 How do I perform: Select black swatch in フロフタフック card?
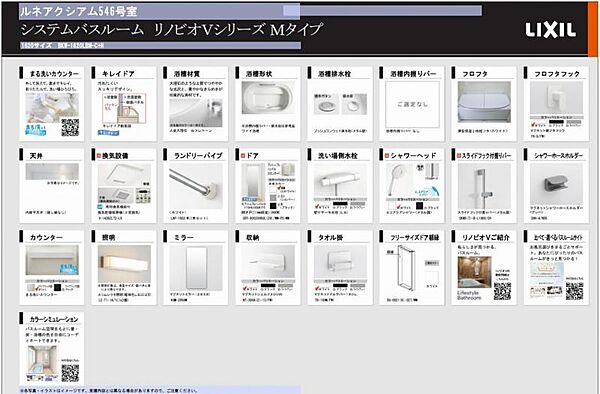(555, 121)
